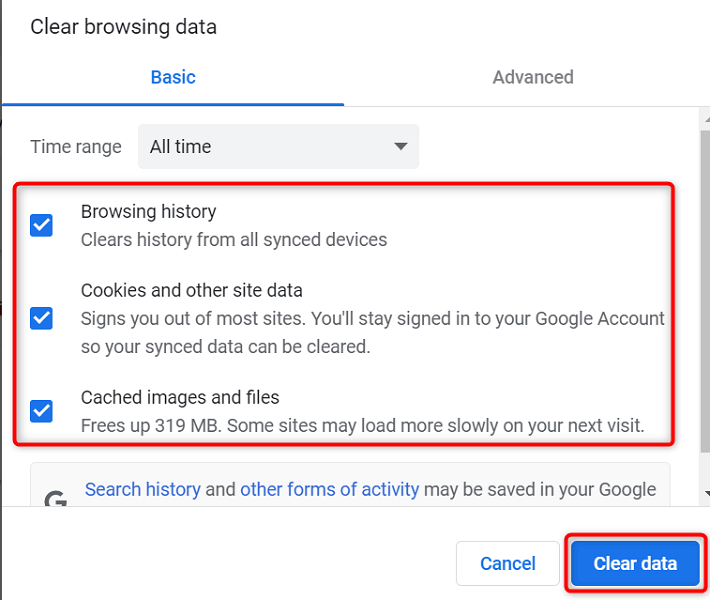The height and width of the screenshot is (600, 710).
Task: Click the dialog's vertical scrollbar
Action: coord(701,300)
